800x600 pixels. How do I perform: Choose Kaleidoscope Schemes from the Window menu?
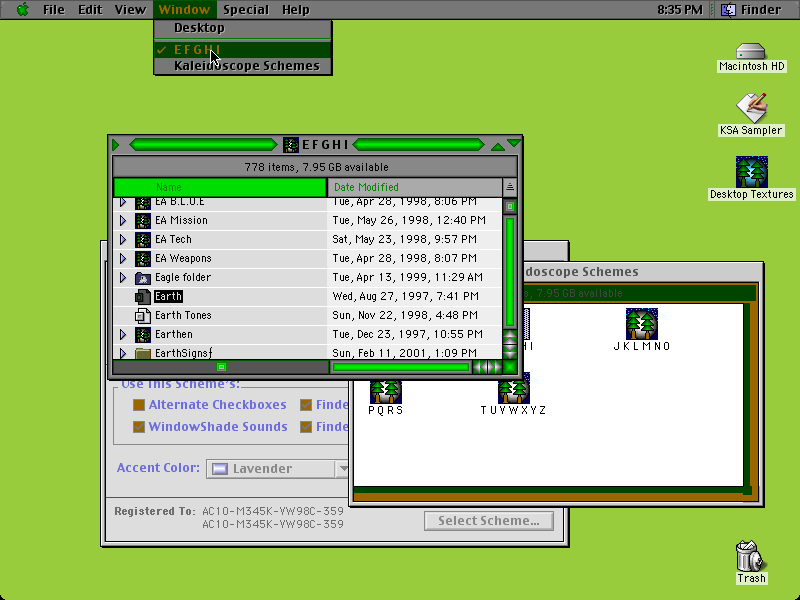[243, 66]
